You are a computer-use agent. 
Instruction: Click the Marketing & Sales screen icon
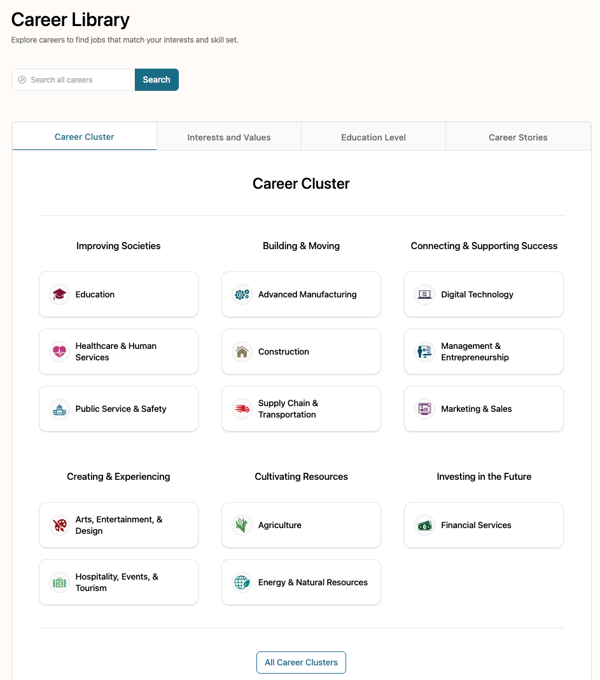pos(424,409)
